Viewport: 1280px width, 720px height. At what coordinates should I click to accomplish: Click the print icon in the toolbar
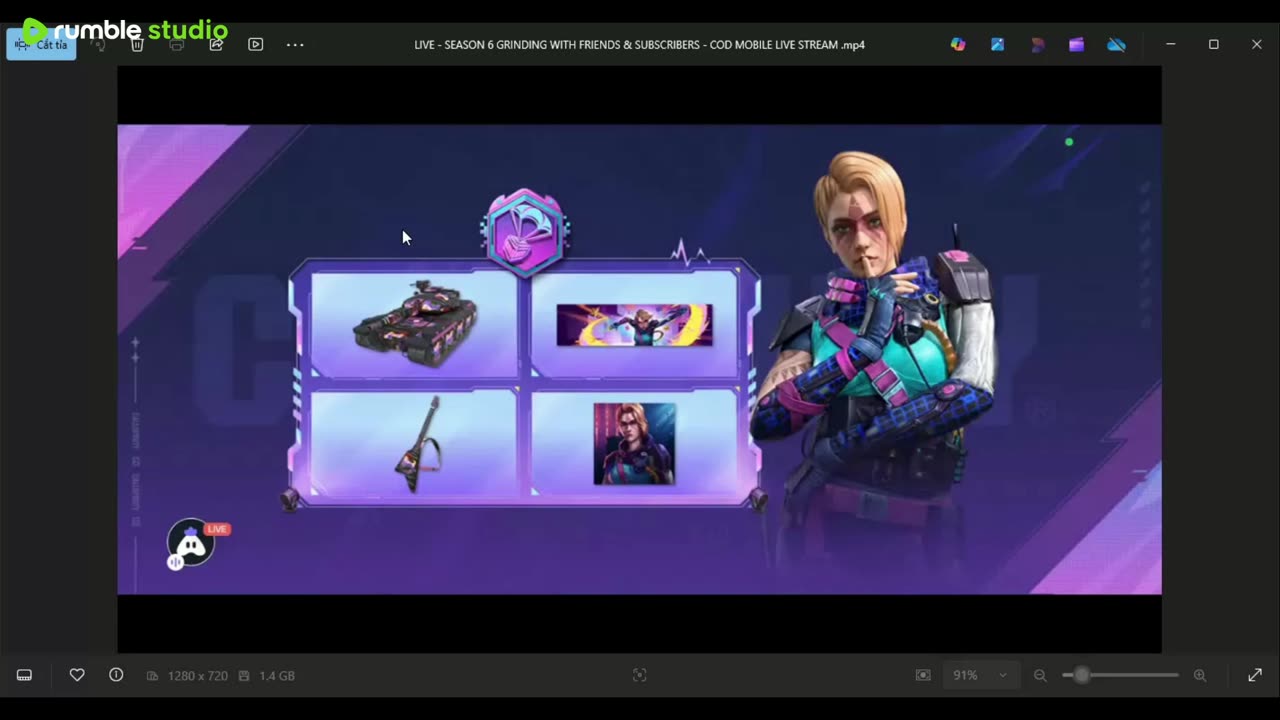(177, 45)
